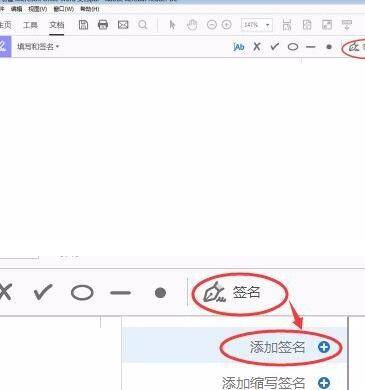The image size is (365, 390).
Task: Open Search with the magnifier icon
Action: [x=143, y=25]
